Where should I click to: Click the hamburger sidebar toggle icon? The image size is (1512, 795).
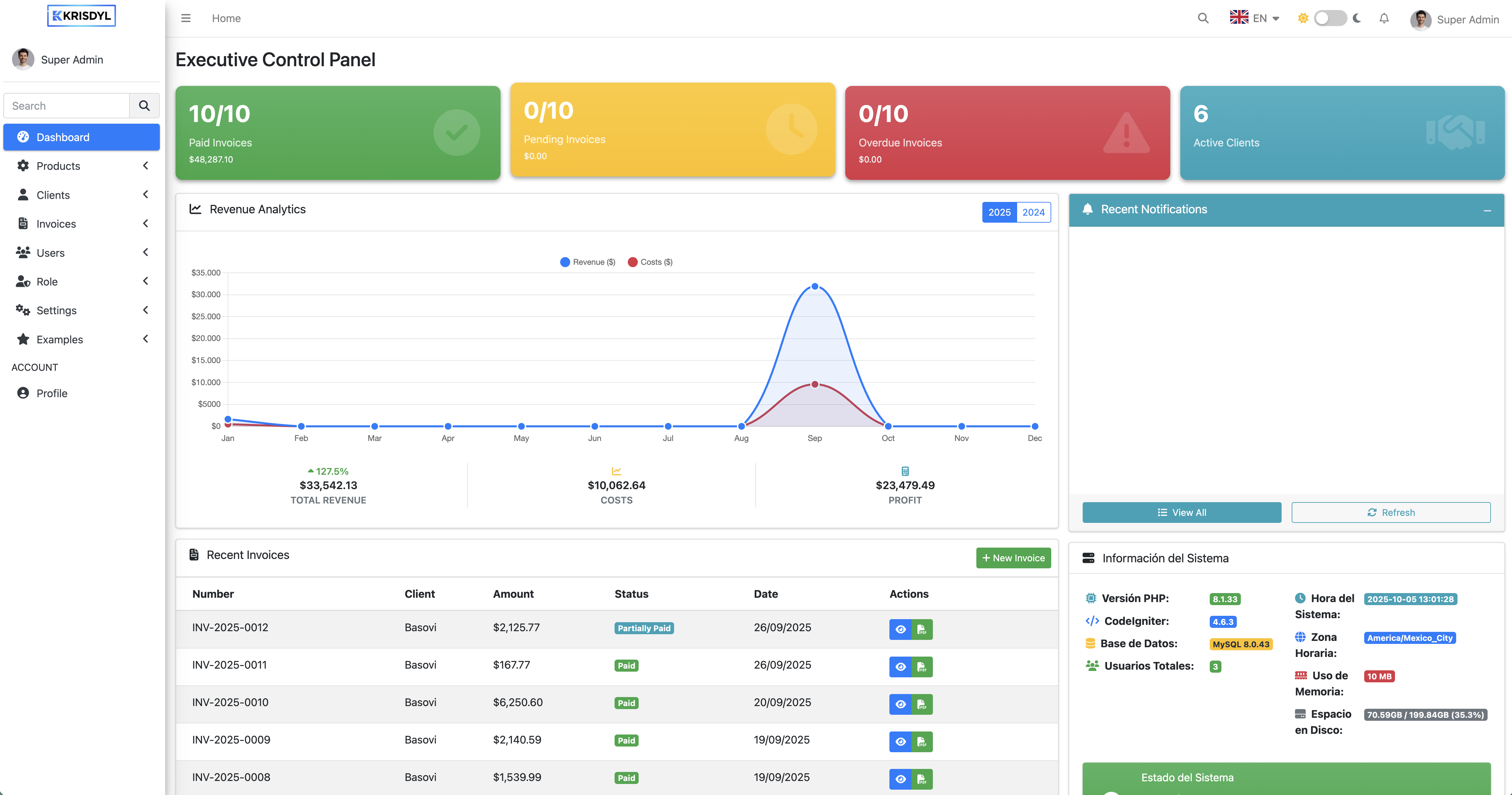[x=186, y=18]
